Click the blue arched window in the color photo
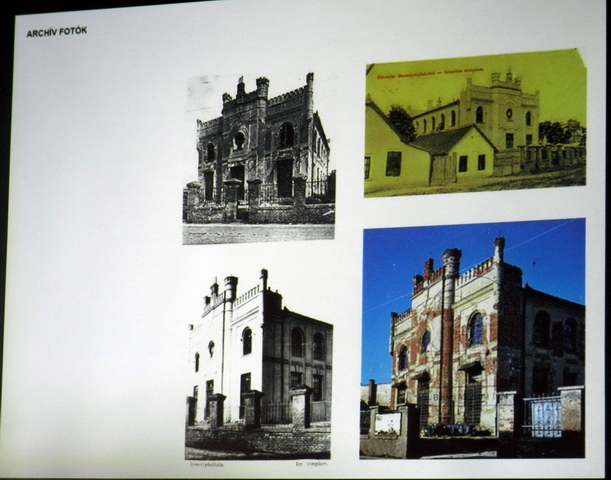The image size is (611, 480). 476,328
